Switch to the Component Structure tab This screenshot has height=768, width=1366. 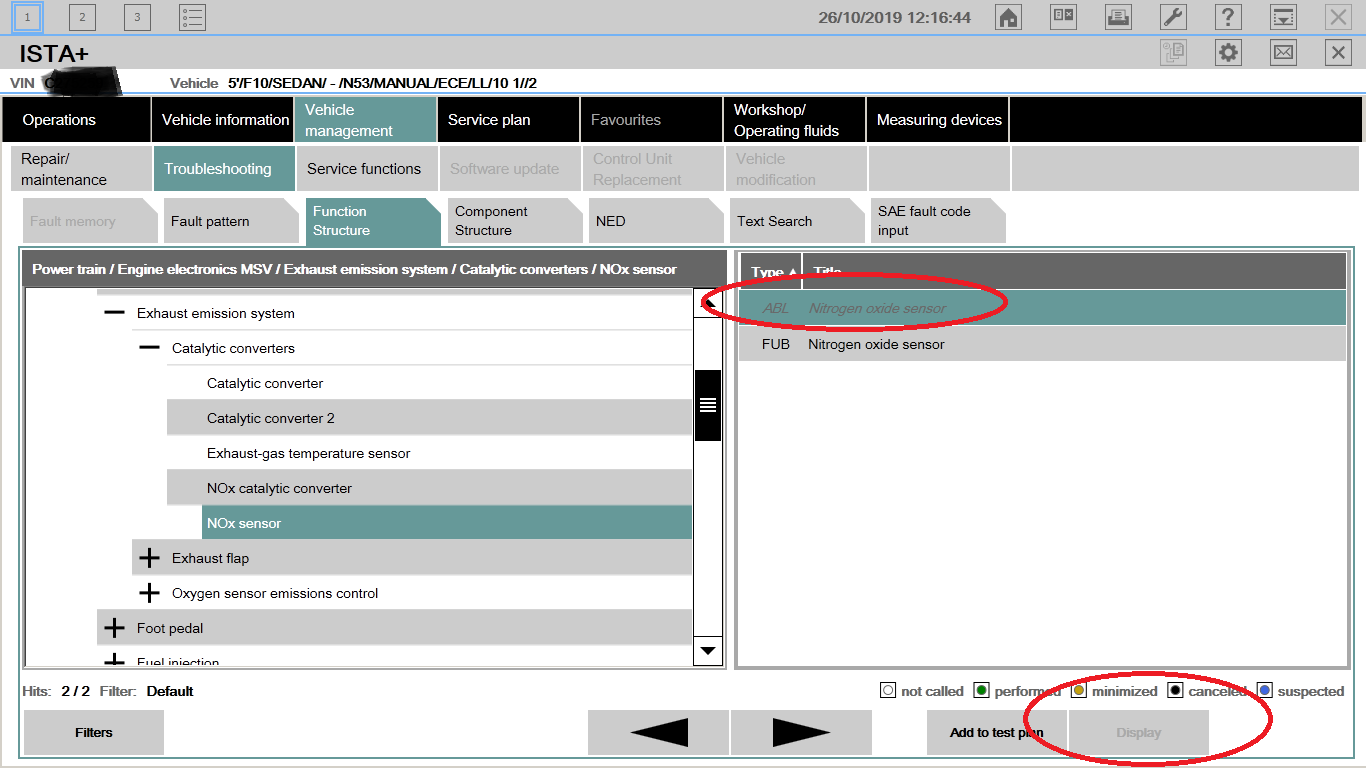pyautogui.click(x=512, y=221)
